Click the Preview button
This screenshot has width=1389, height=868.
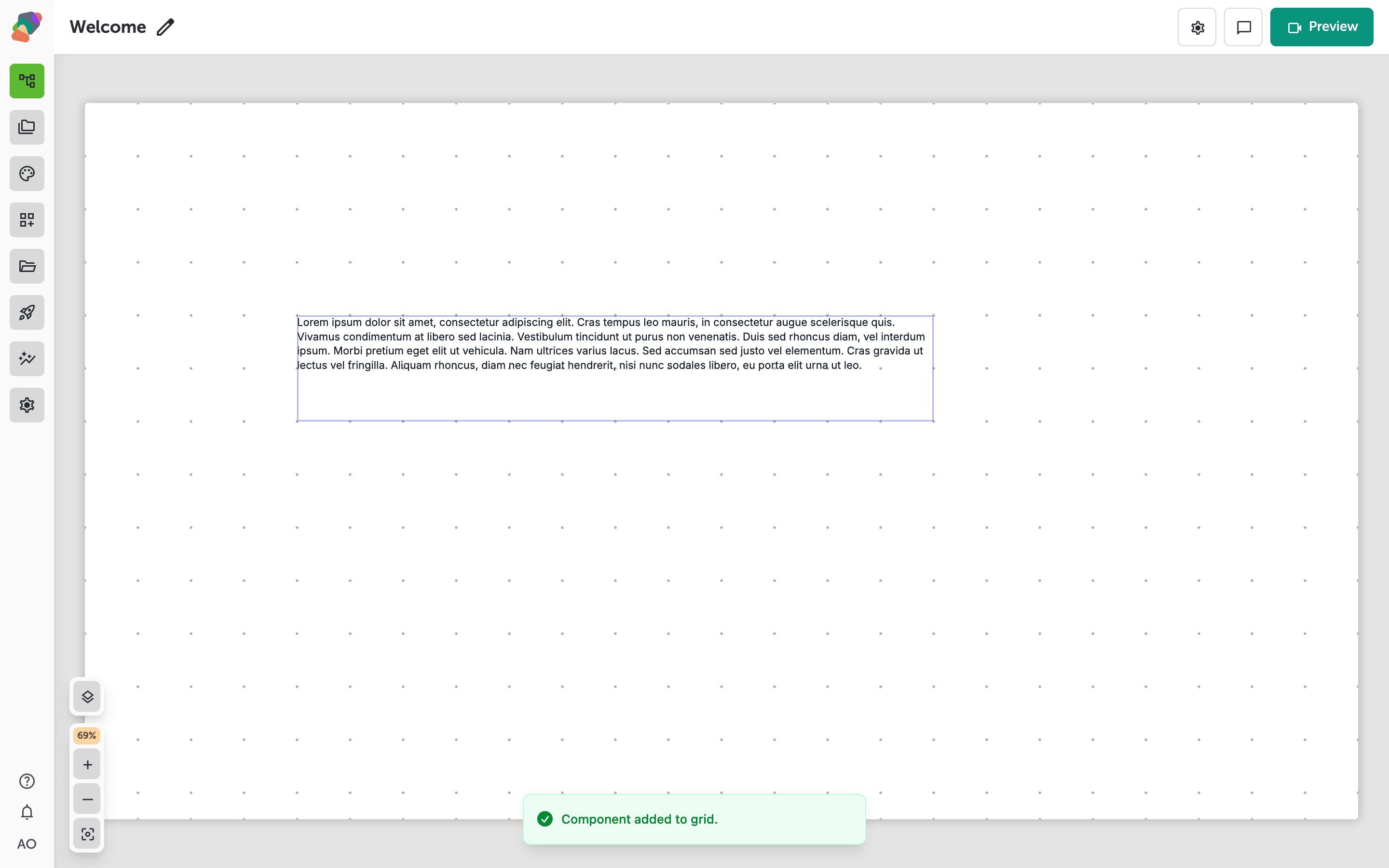tap(1322, 27)
